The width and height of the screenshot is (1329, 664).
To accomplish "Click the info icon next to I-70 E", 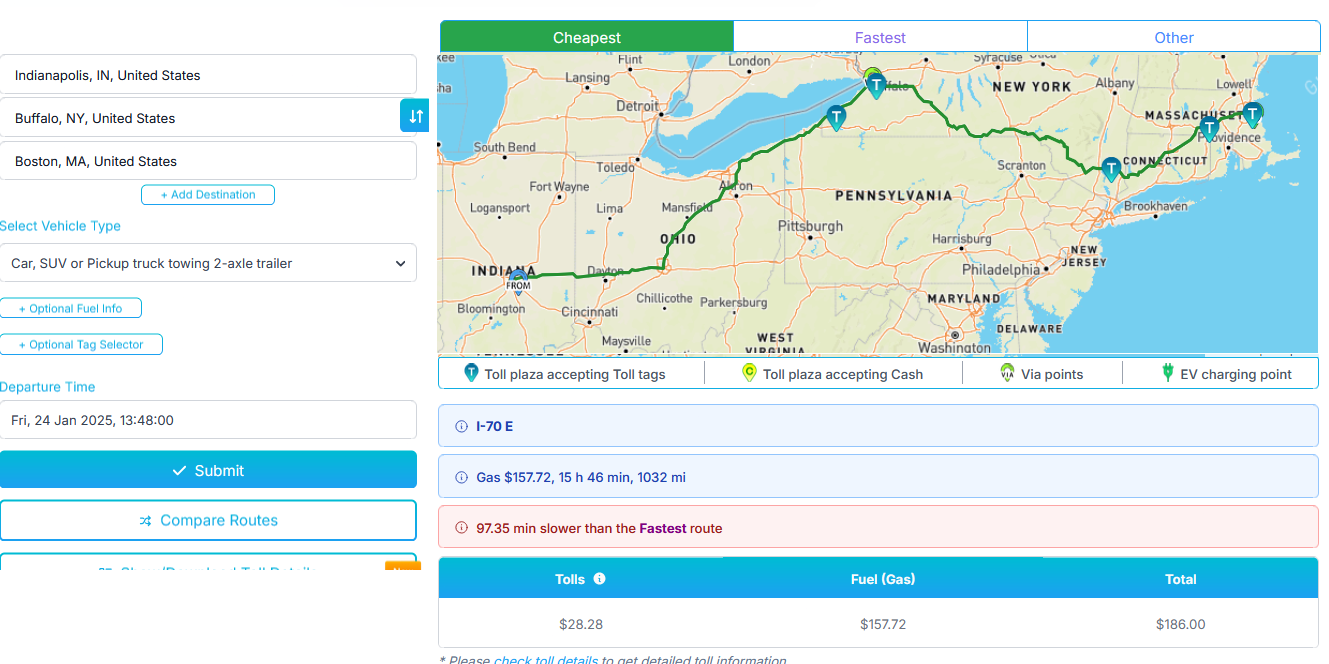I will (x=461, y=426).
